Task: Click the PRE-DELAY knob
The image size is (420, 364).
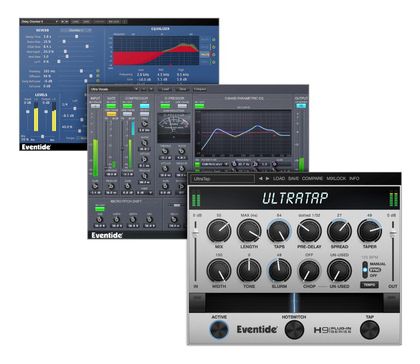Action: click(309, 231)
